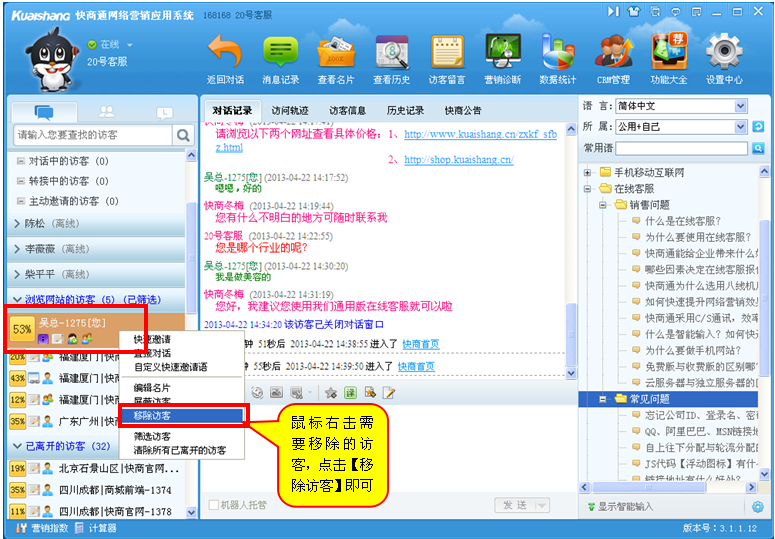This screenshot has height=539, width=775.
Task: Toggle the 机器人托管 checkbox
Action: tap(214, 505)
